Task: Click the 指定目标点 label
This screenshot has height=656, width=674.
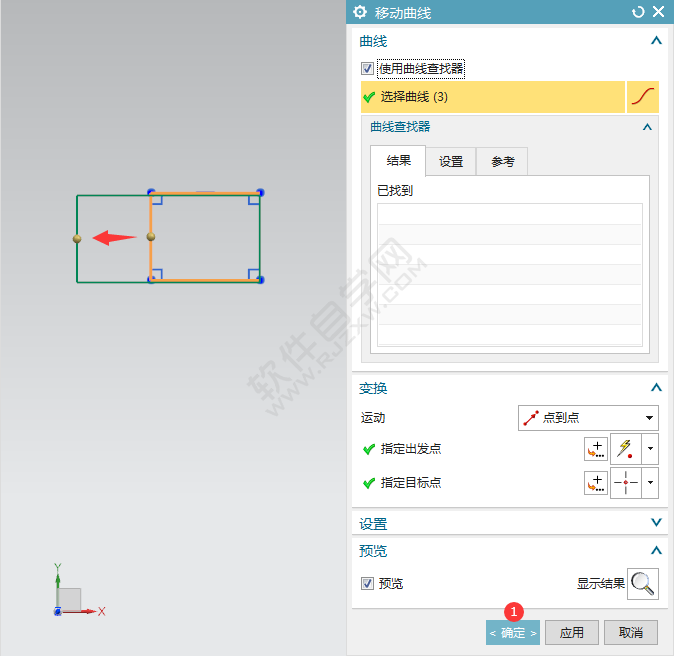Action: click(x=411, y=483)
